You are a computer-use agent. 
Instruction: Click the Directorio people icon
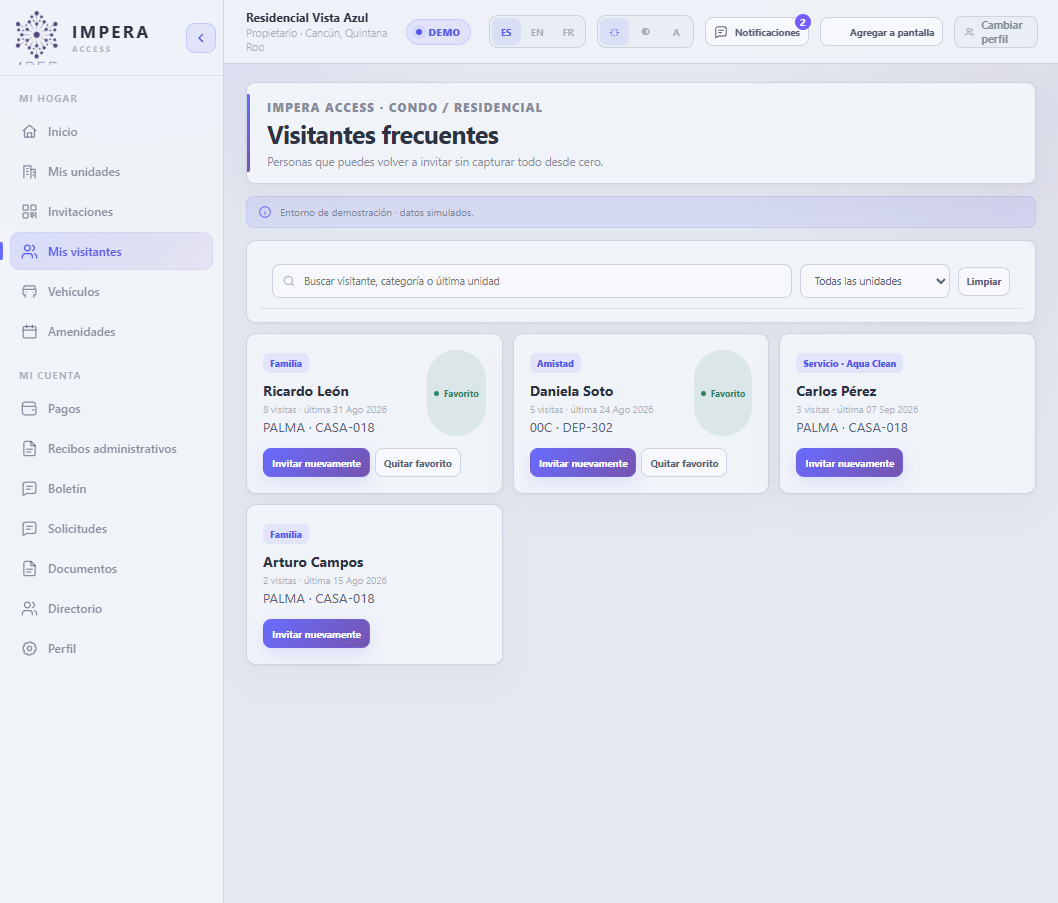pyautogui.click(x=30, y=608)
